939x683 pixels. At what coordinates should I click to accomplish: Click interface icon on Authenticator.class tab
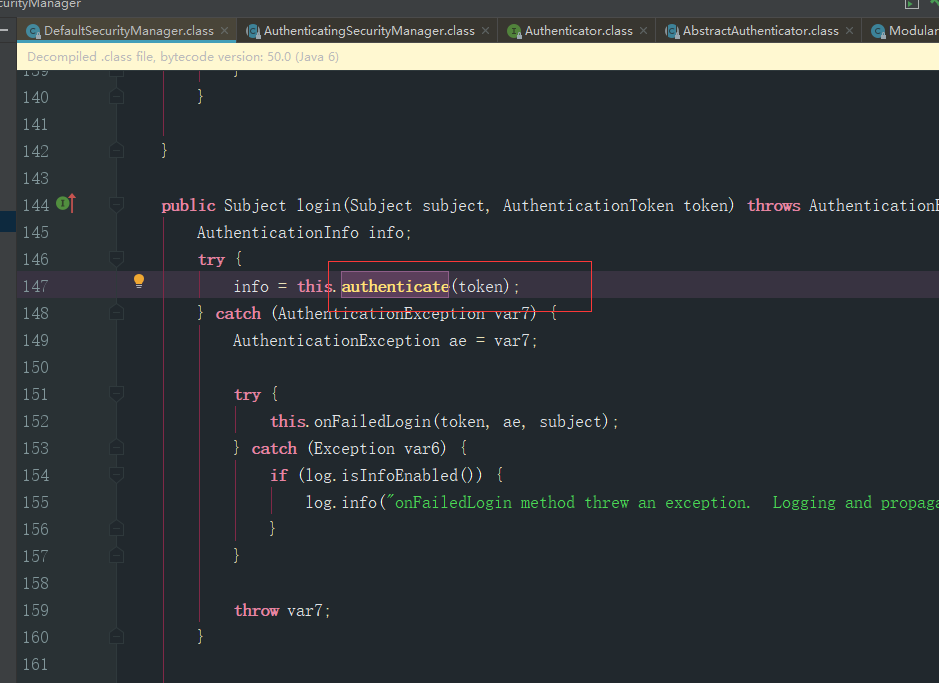514,31
